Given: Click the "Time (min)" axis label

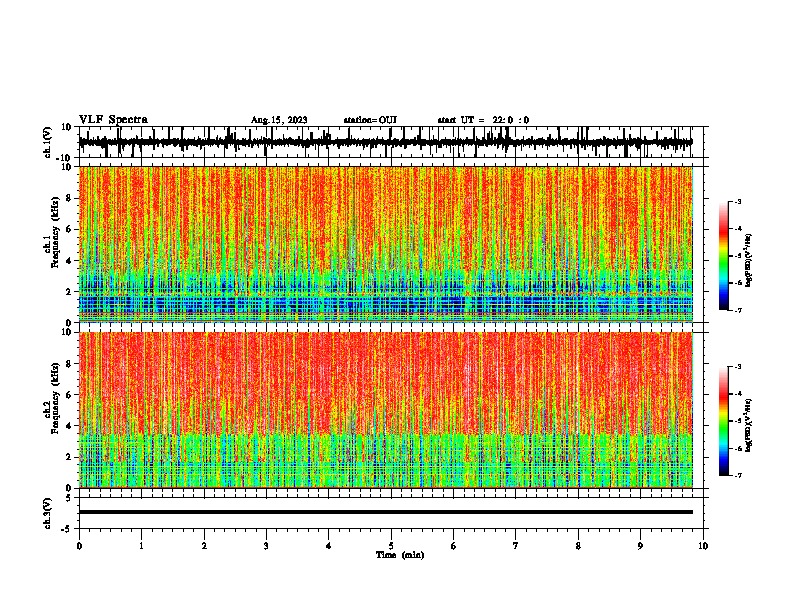Looking at the screenshot, I should pyautogui.click(x=400, y=555).
